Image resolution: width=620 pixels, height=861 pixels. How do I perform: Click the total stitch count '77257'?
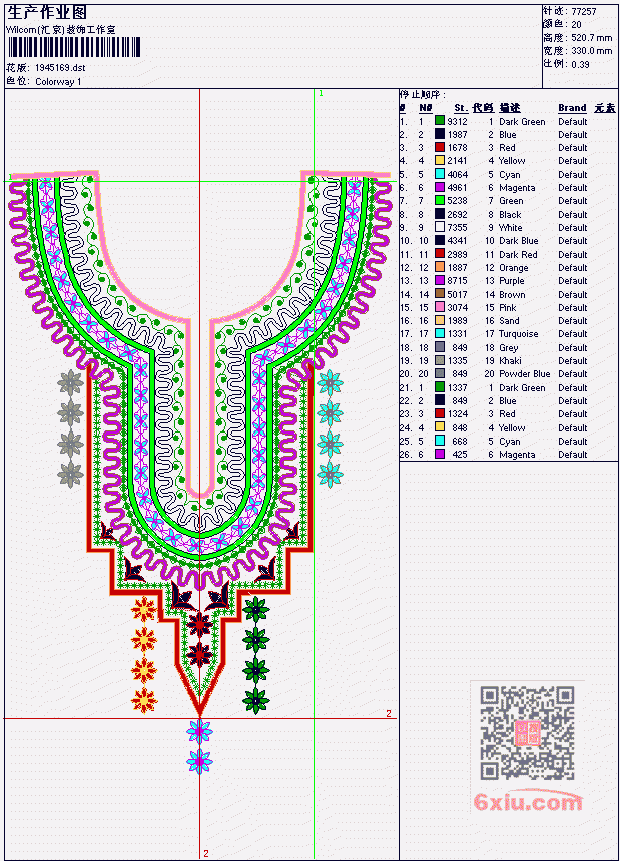pos(584,11)
